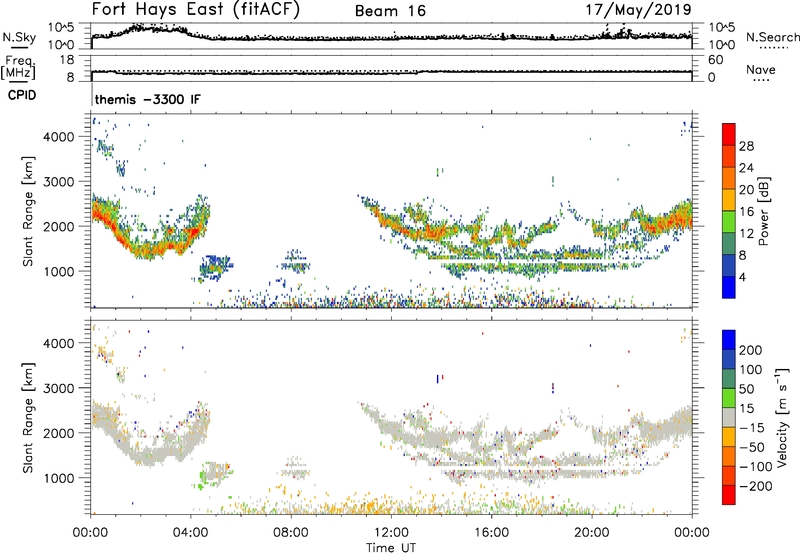Screen dimensions: 800x554
Task: Click the '2000' tick of the velocity panel
Action: tap(59, 433)
